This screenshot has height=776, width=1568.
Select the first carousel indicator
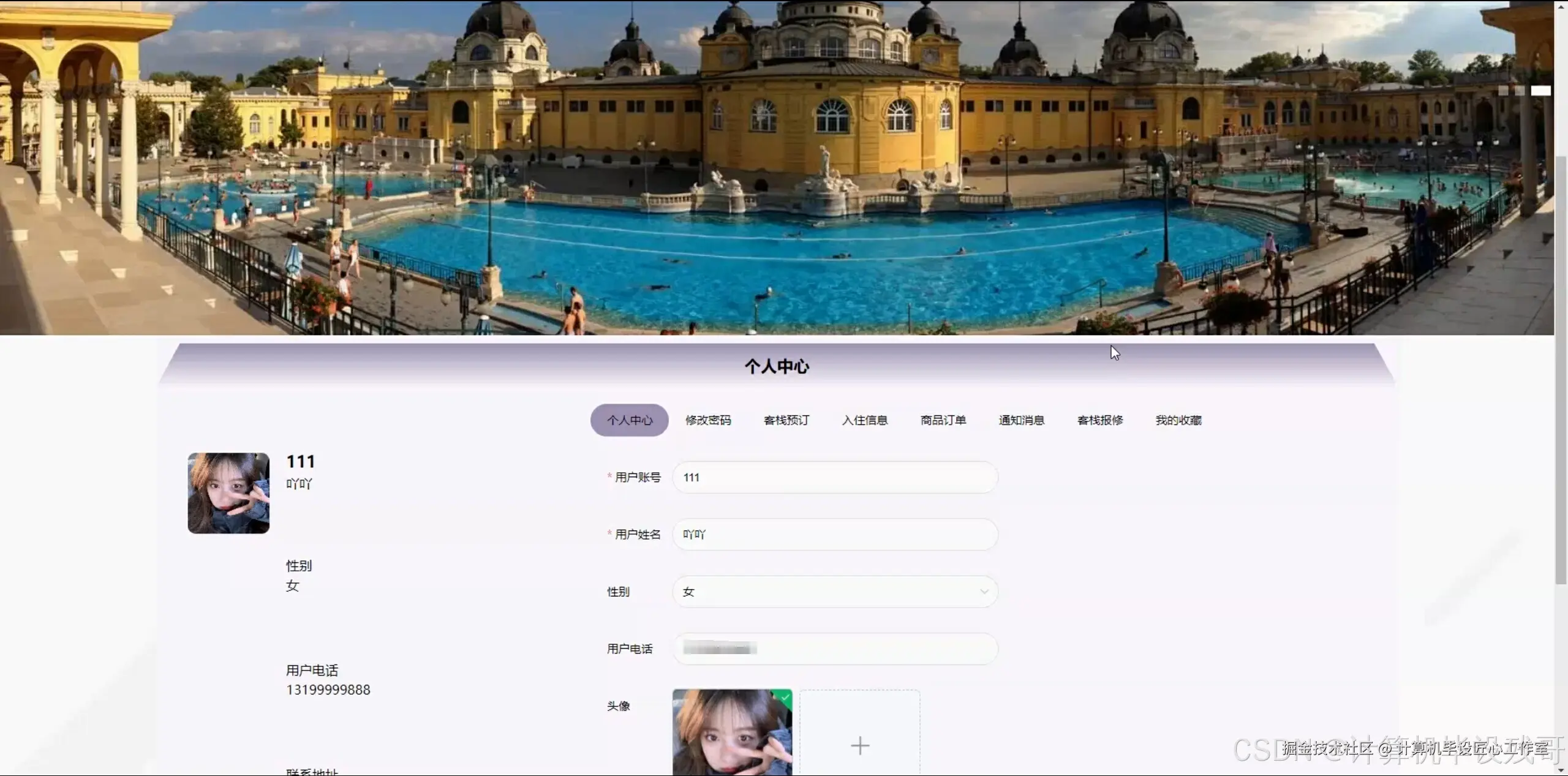click(x=1503, y=91)
